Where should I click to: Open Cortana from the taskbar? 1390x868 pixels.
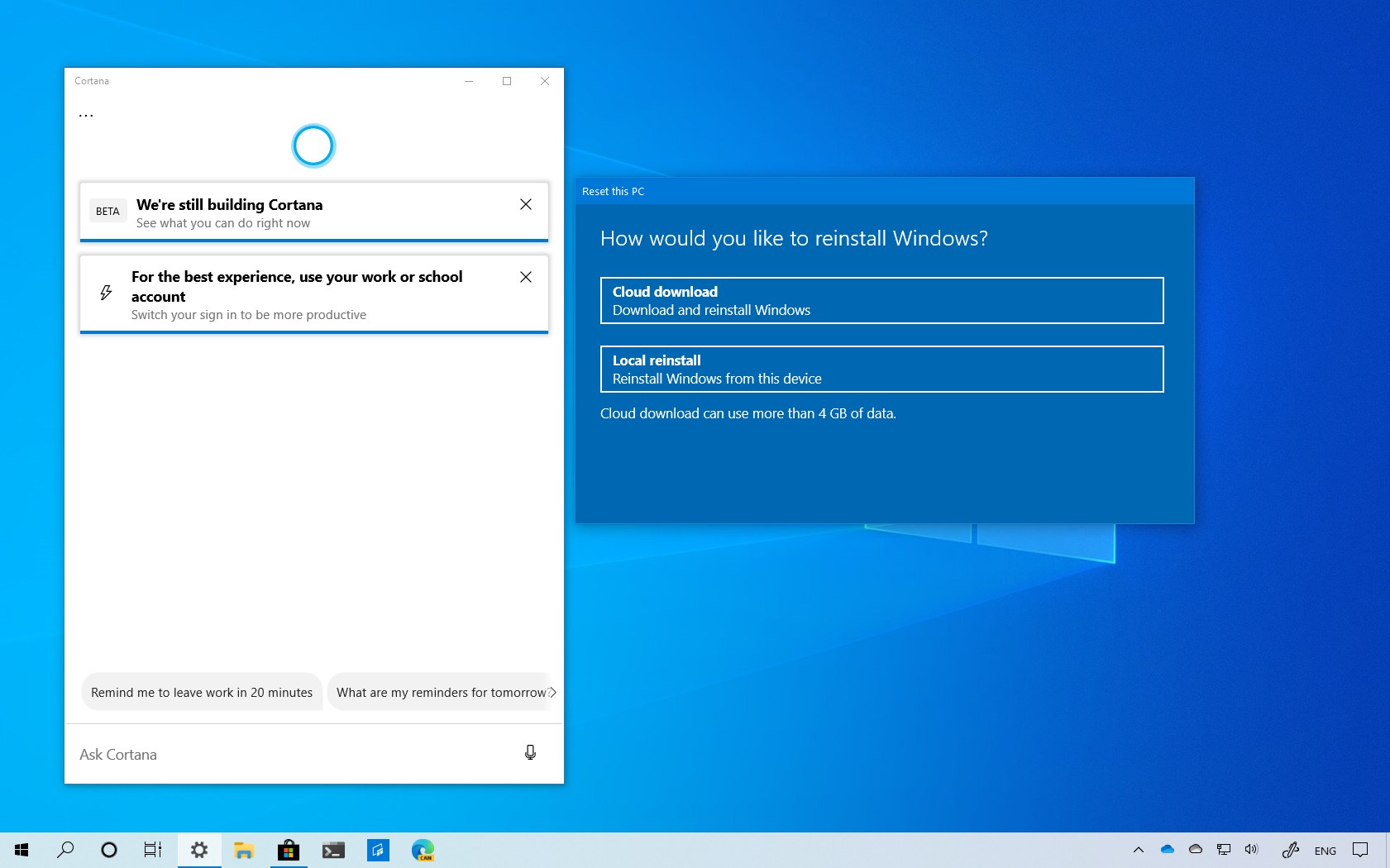pos(108,850)
